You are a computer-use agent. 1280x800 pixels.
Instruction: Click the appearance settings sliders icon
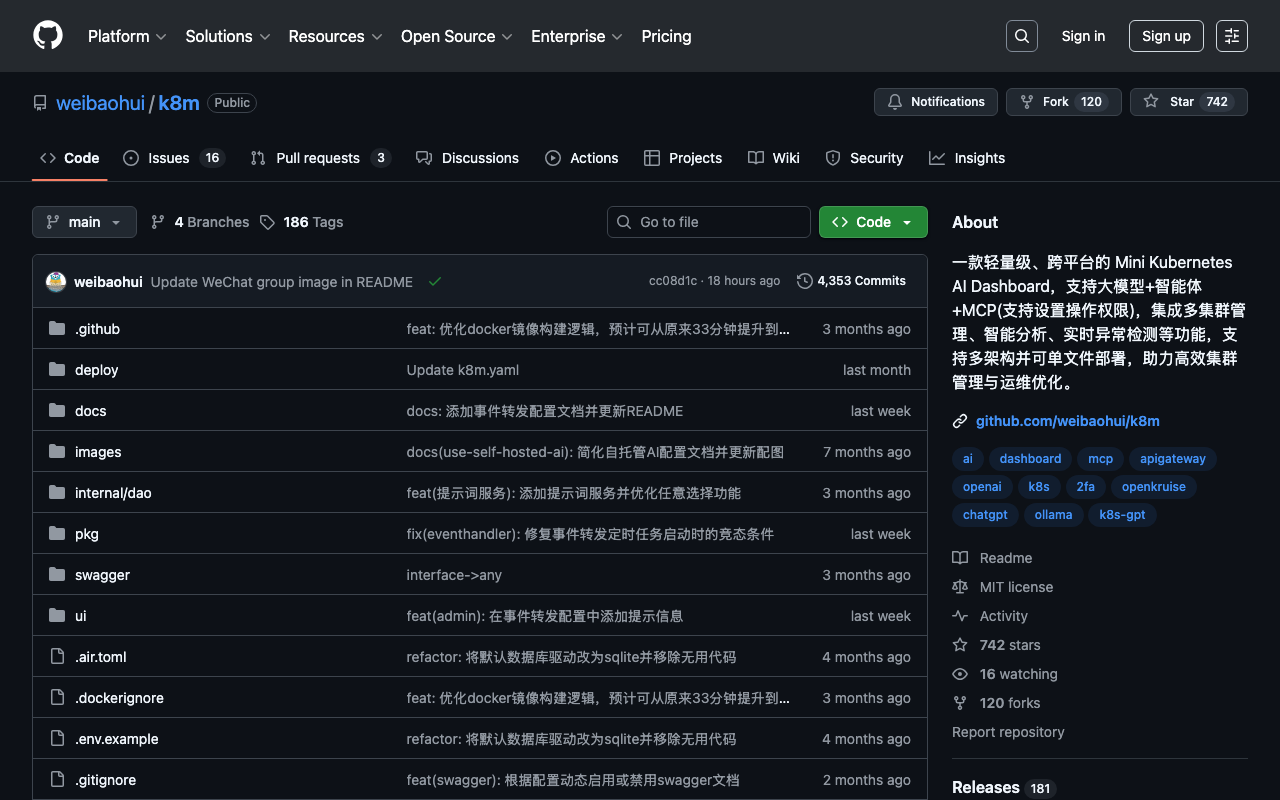[1231, 36]
